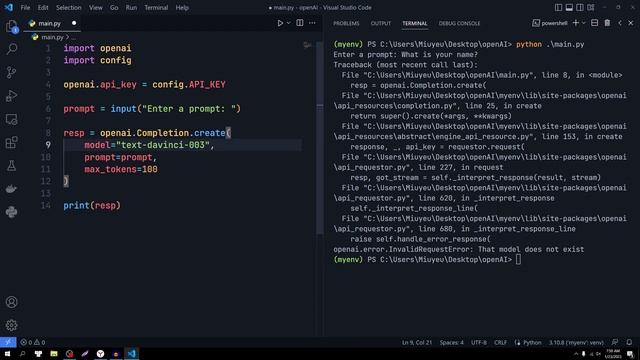The width and height of the screenshot is (640, 360).
Task: Toggle primary side bar layout button
Action: click(x=558, y=7)
